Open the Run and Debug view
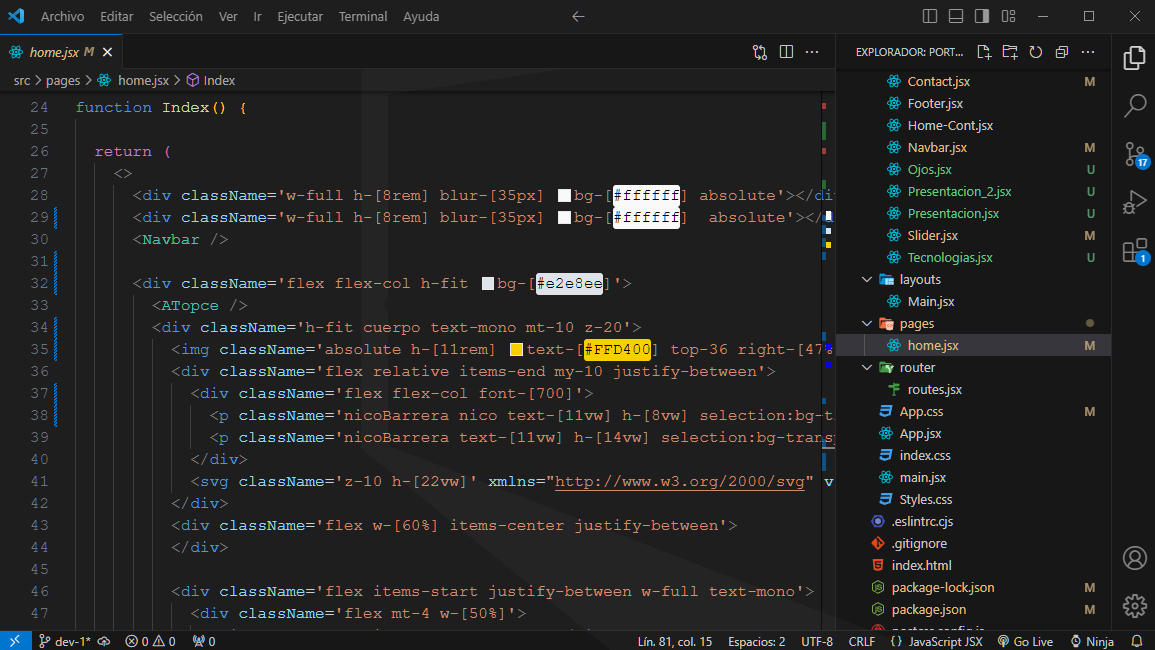This screenshot has width=1155, height=650. 1134,202
